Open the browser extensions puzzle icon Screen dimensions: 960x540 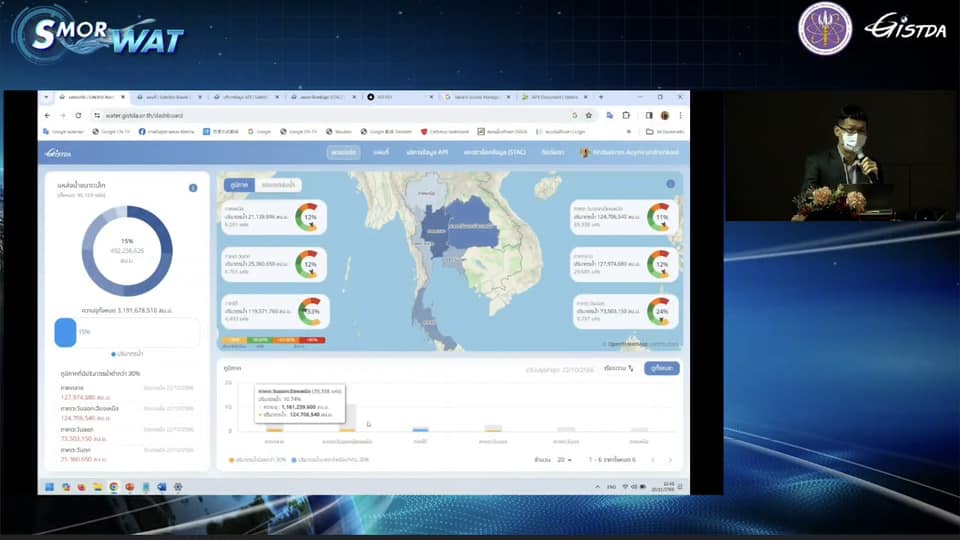(626, 115)
